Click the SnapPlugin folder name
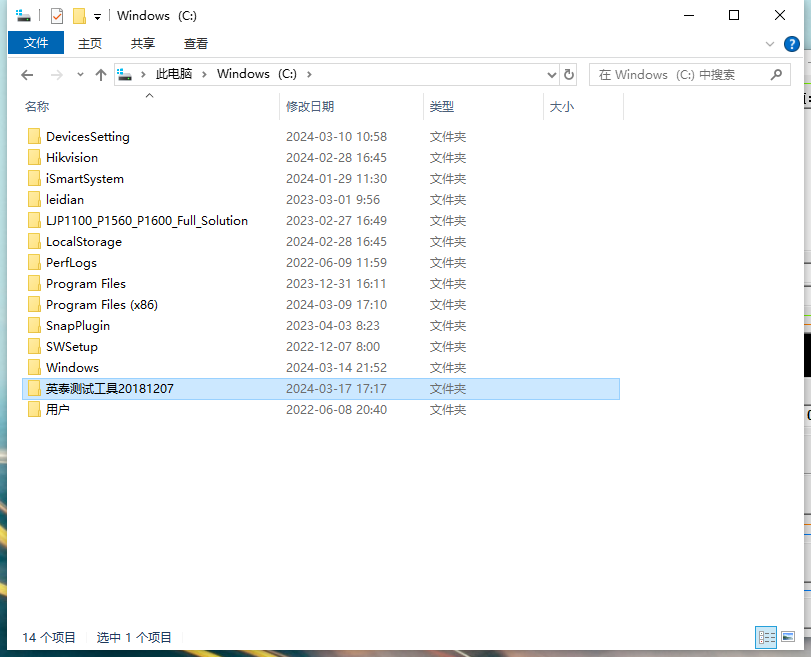 [78, 325]
